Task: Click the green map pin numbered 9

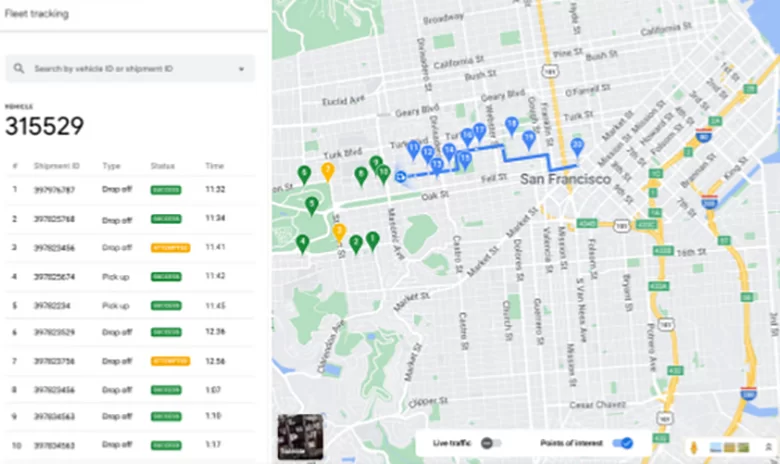Action: coord(376,164)
